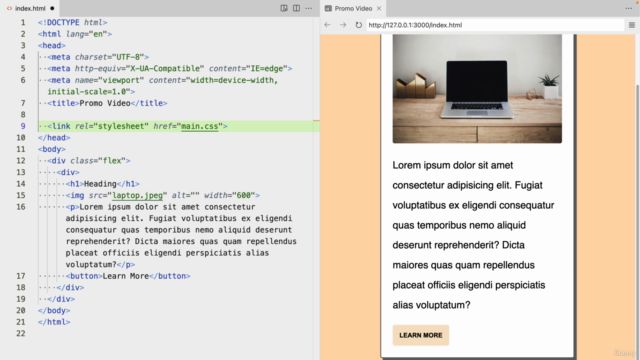Click the <html lang="en"> line
Viewport: 640px width, 360px height.
pyautogui.click(x=75, y=34)
